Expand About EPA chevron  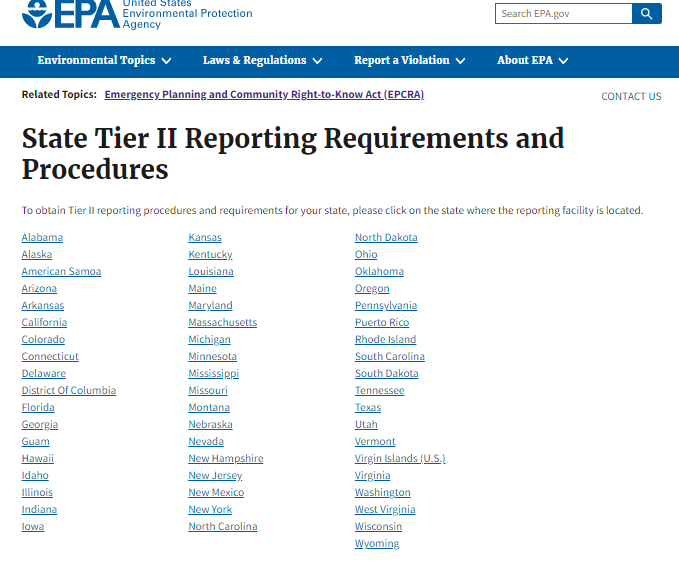(x=563, y=61)
